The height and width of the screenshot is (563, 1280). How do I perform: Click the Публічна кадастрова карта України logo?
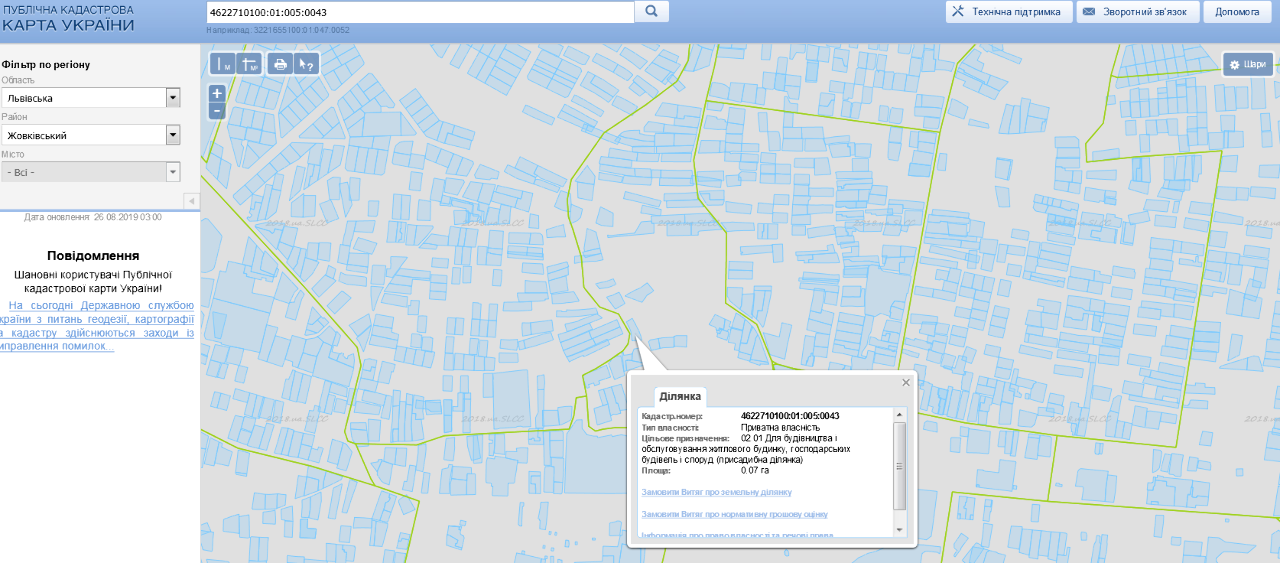click(x=68, y=18)
